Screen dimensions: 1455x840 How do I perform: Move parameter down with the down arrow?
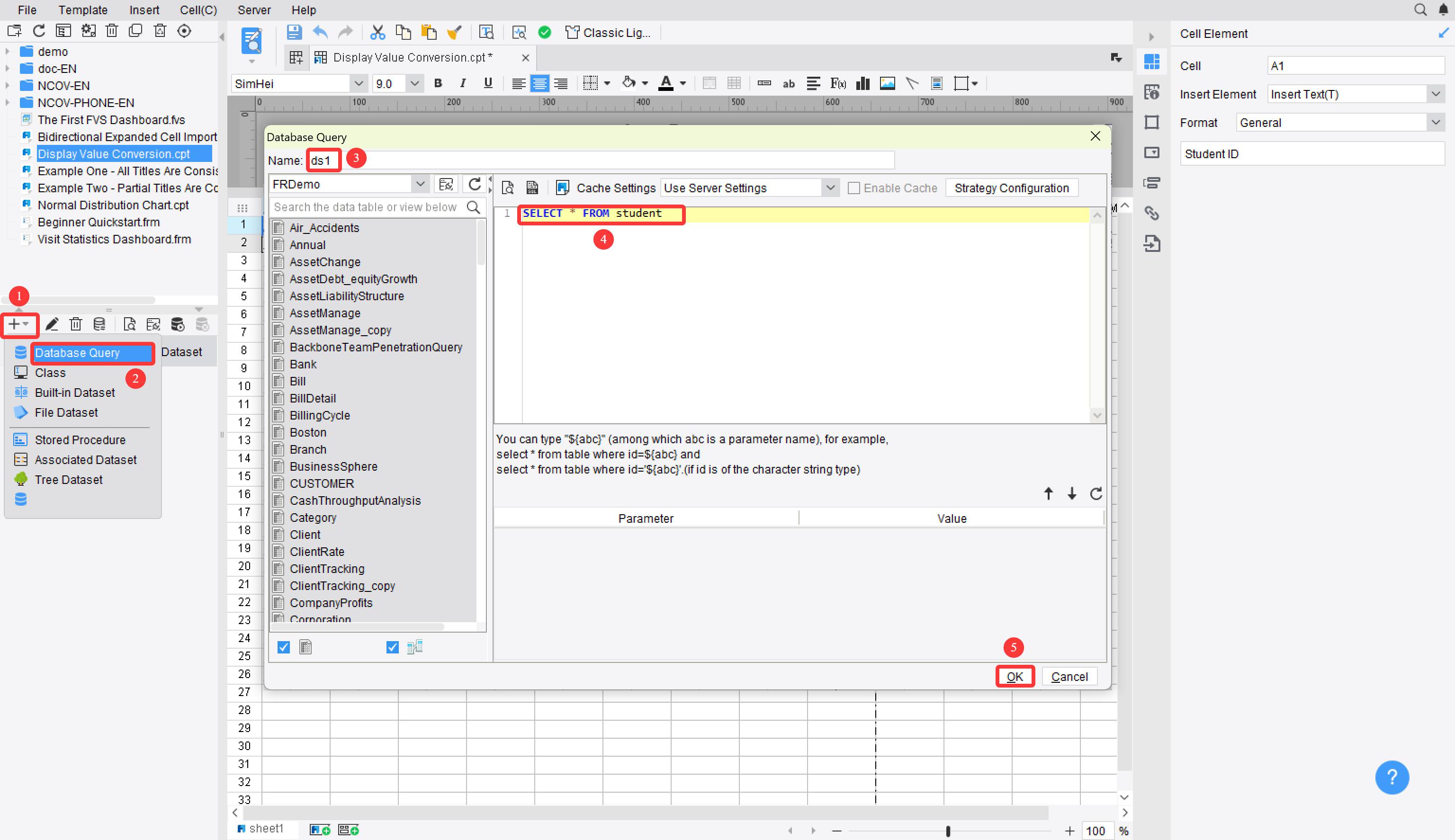[1071, 493]
